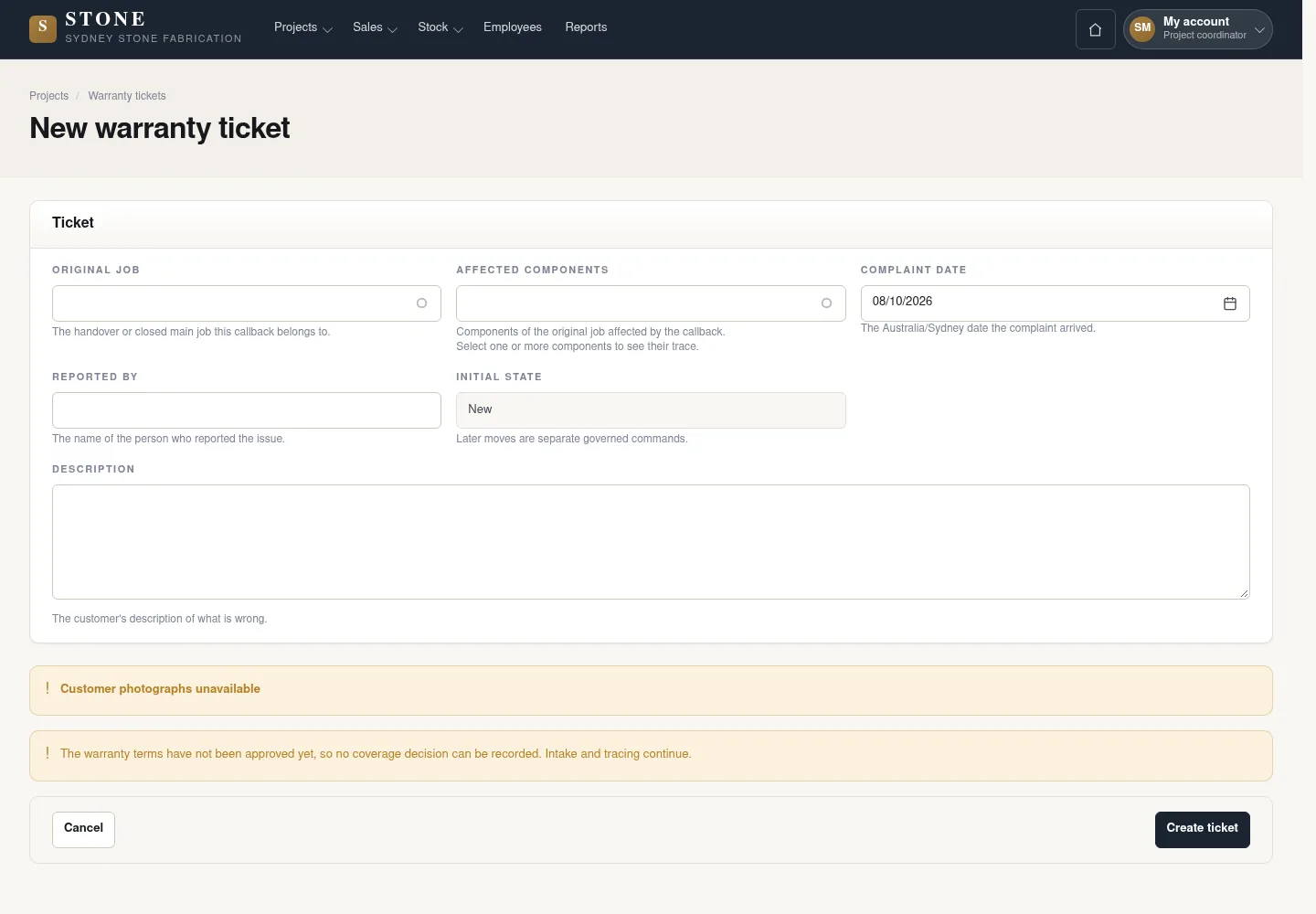Click into the Description text area
Image resolution: width=1316 pixels, height=914 pixels.
pos(651,542)
